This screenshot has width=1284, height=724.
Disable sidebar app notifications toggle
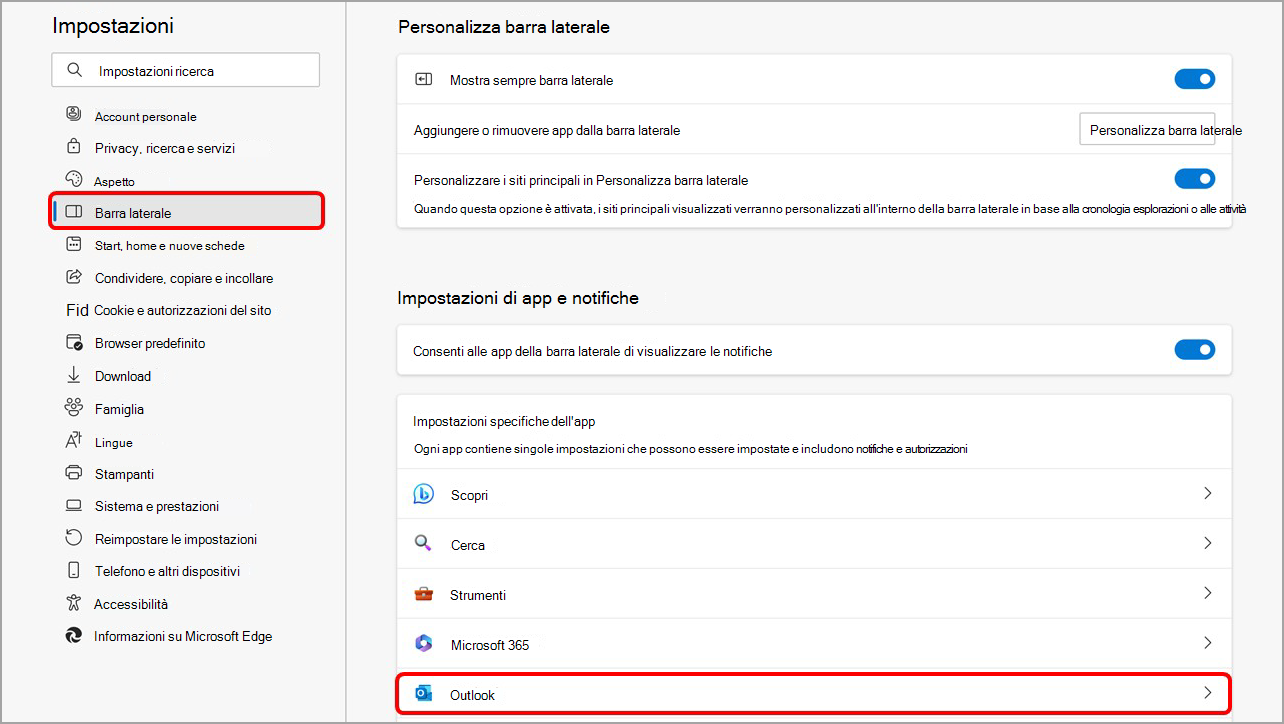point(1195,350)
